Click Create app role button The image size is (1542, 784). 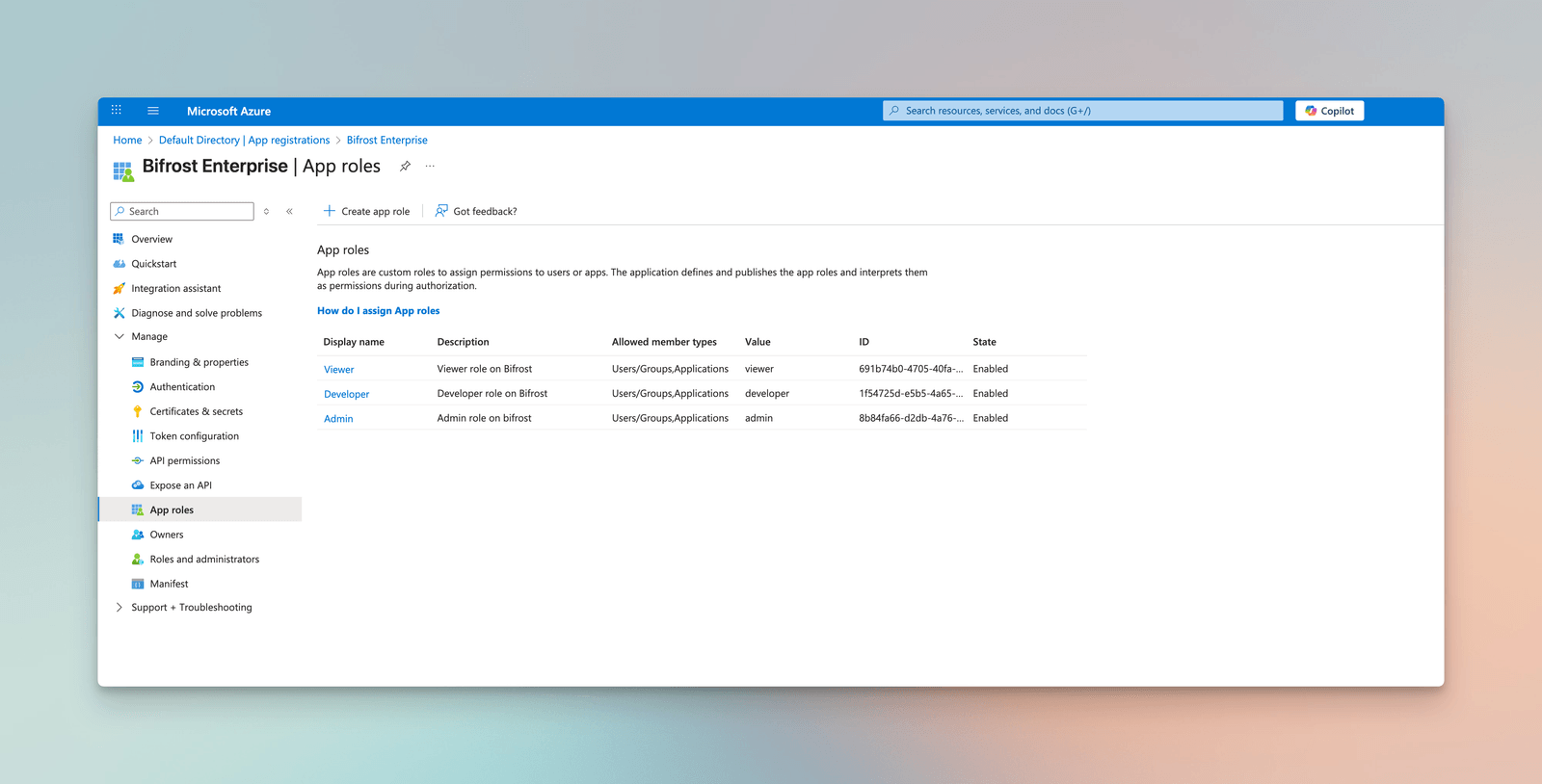(x=366, y=211)
